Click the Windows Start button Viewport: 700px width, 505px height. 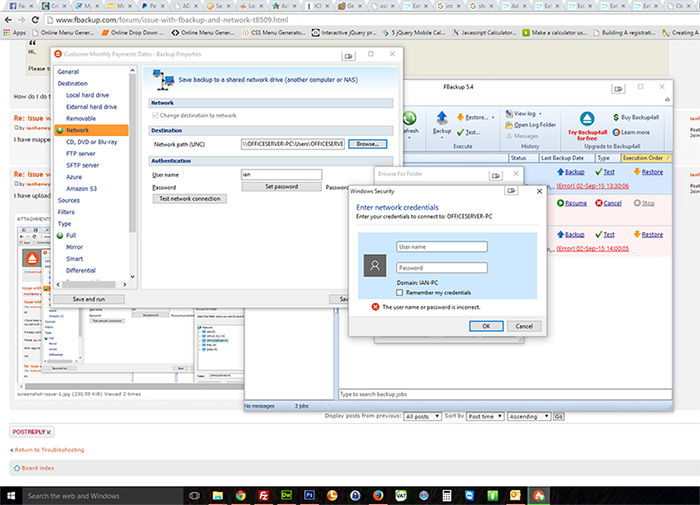[11, 496]
